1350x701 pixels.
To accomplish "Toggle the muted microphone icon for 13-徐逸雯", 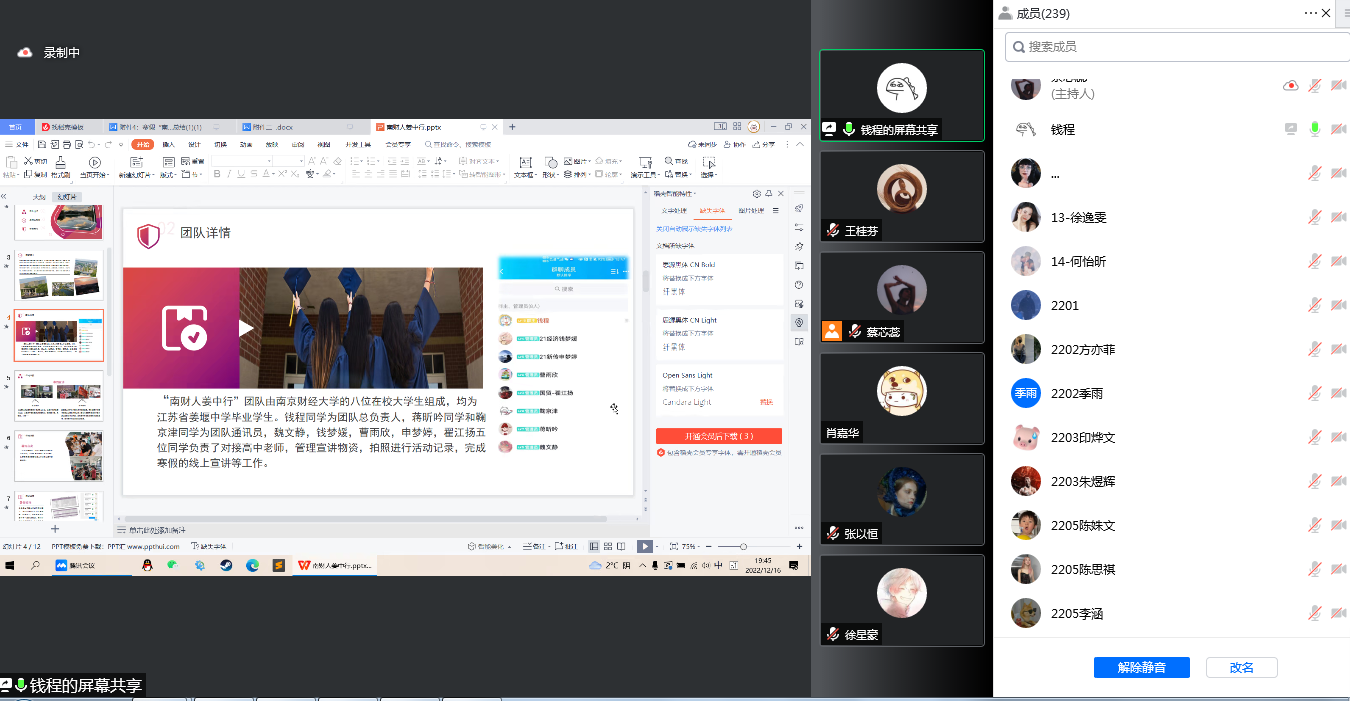I will [1315, 217].
